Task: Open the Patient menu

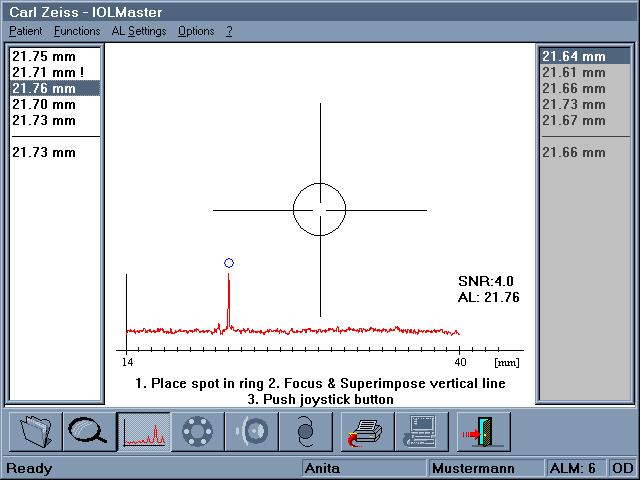Action: click(x=25, y=31)
